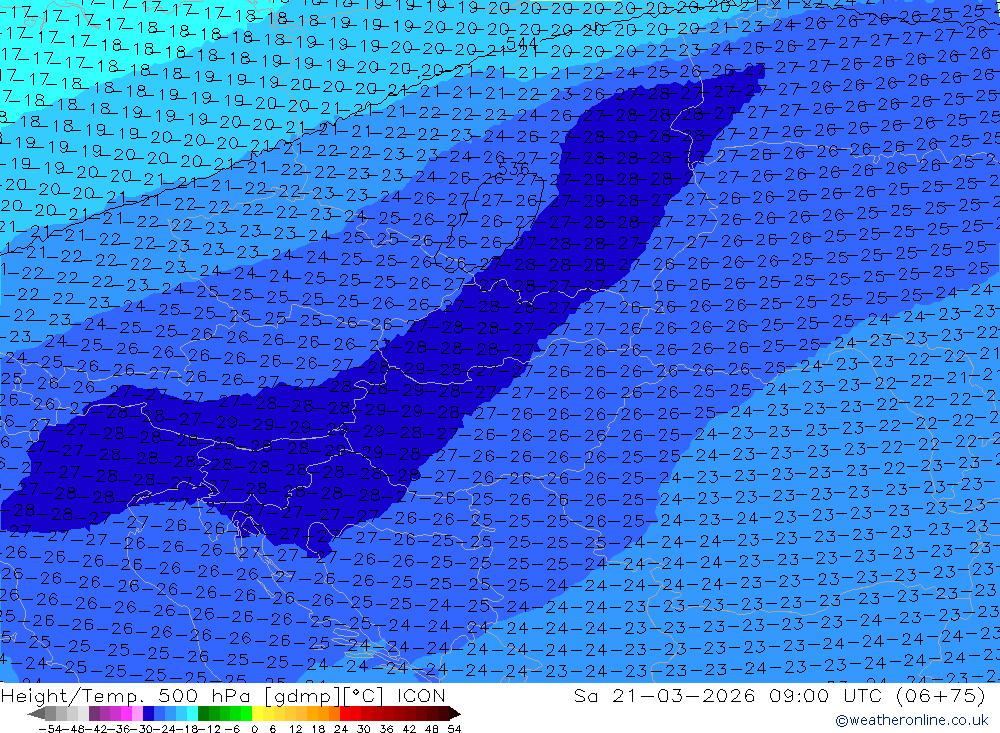Click the dark green -12 legend swatch
This screenshot has width=1000, height=733.
[x=203, y=714]
